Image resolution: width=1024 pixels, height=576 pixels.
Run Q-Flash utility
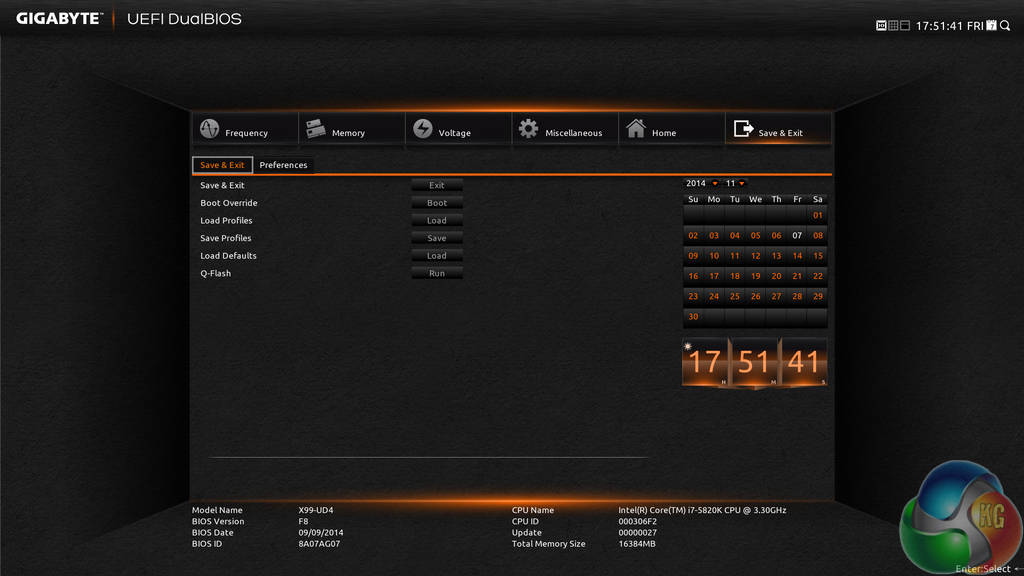(437, 274)
